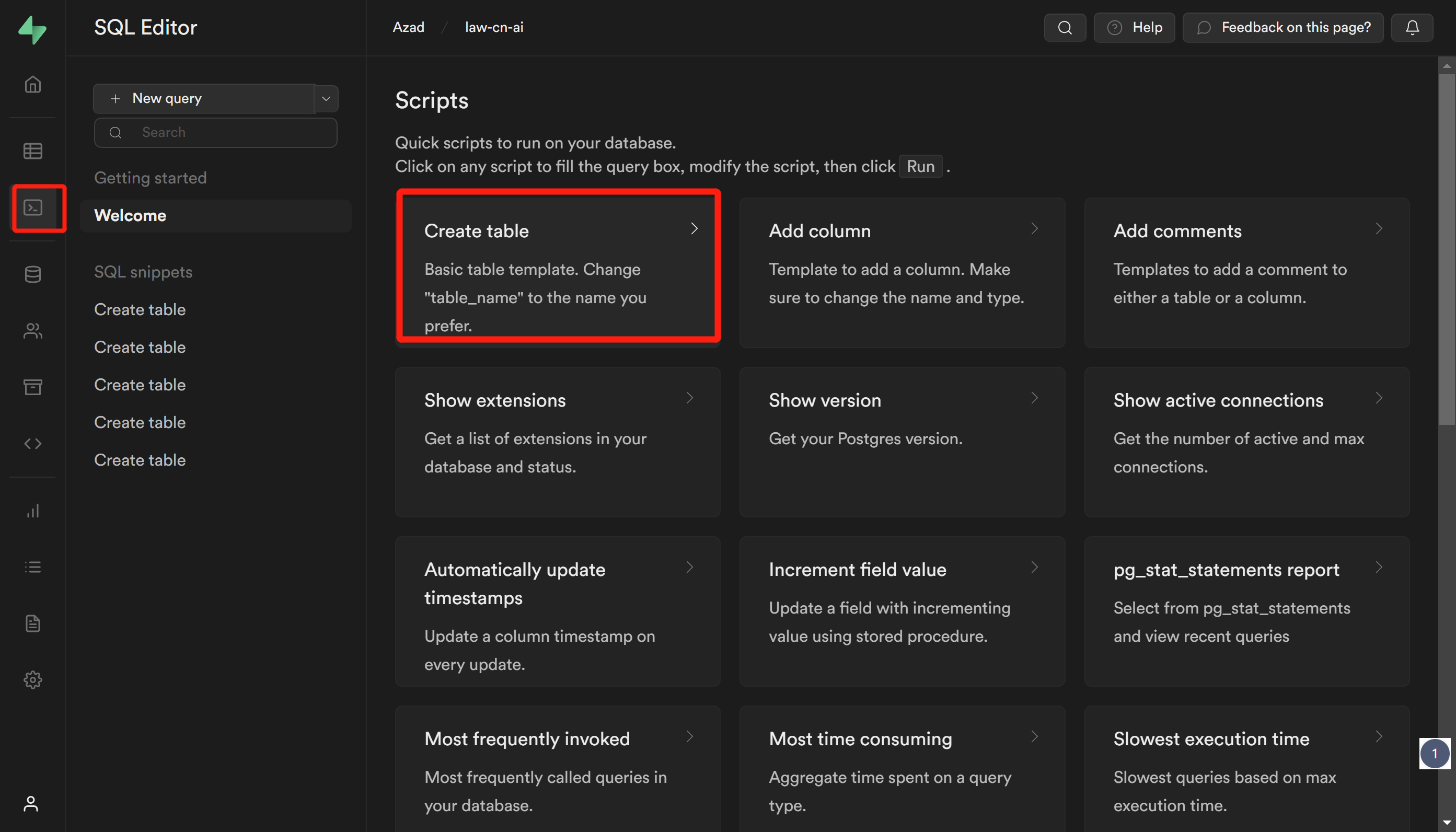Click chevron on Increment field value card
The image size is (1456, 832).
(1034, 567)
